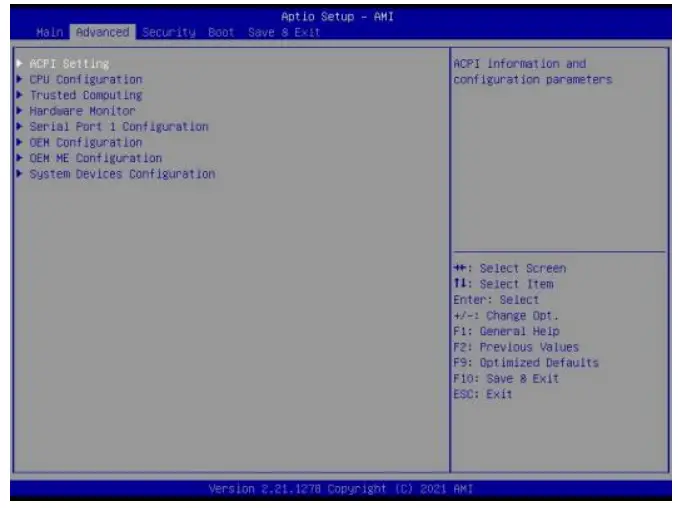Click the 'F9: Optimized Defaults' hint

(526, 363)
